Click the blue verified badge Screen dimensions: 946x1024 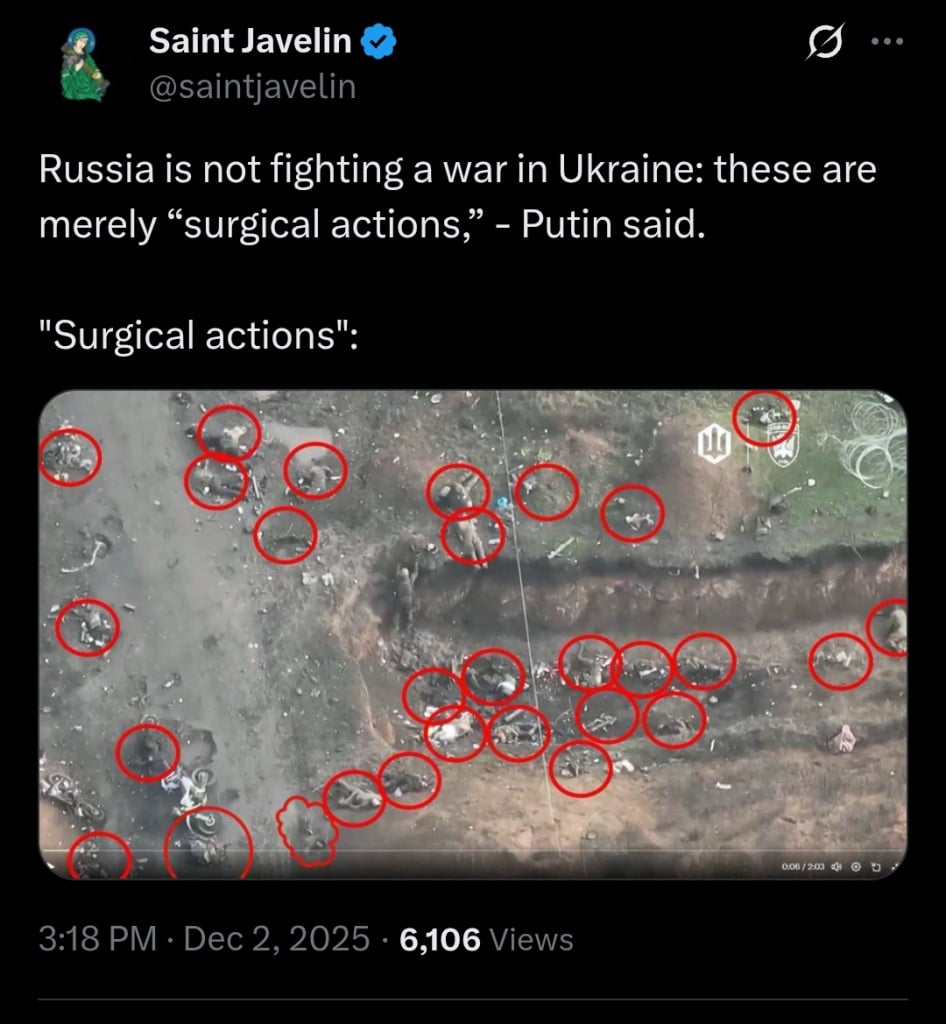[x=379, y=41]
